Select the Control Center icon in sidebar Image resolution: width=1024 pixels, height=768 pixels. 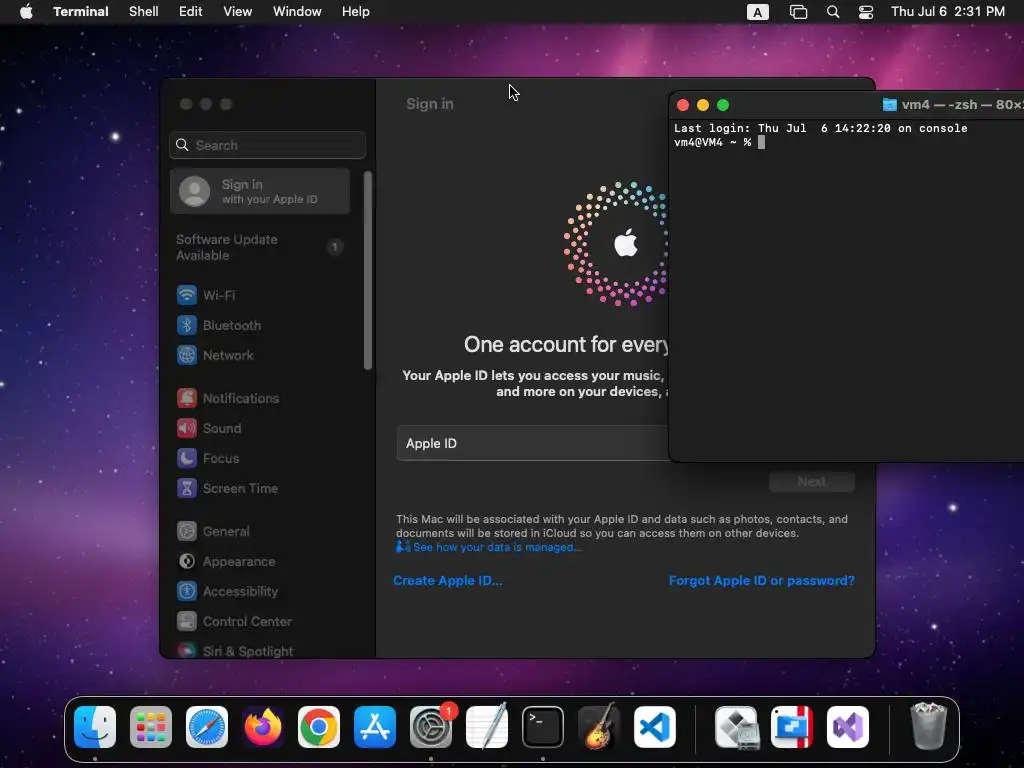point(187,622)
